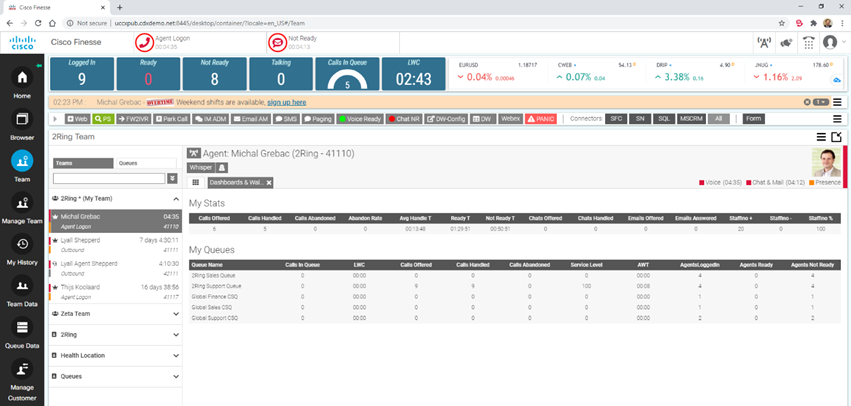The image size is (851, 406).
Task: Open Manage Customer in sidebar
Action: point(22,369)
